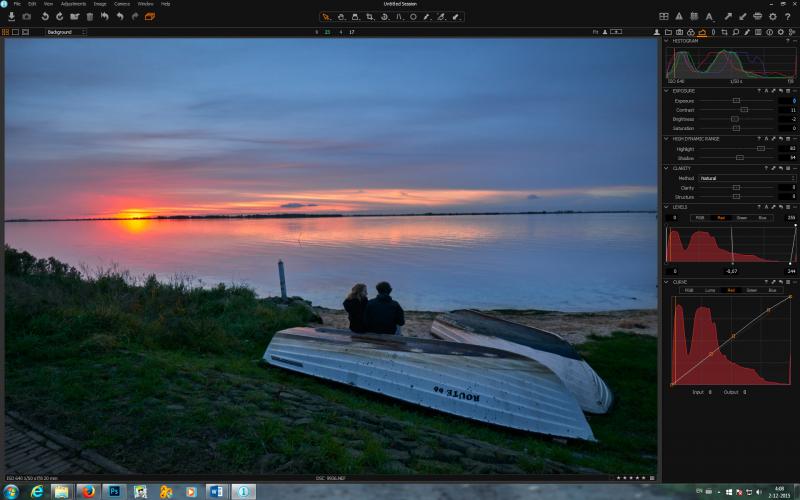Select the Red channel tab in Levels
This screenshot has height=500, width=800.
[x=721, y=218]
